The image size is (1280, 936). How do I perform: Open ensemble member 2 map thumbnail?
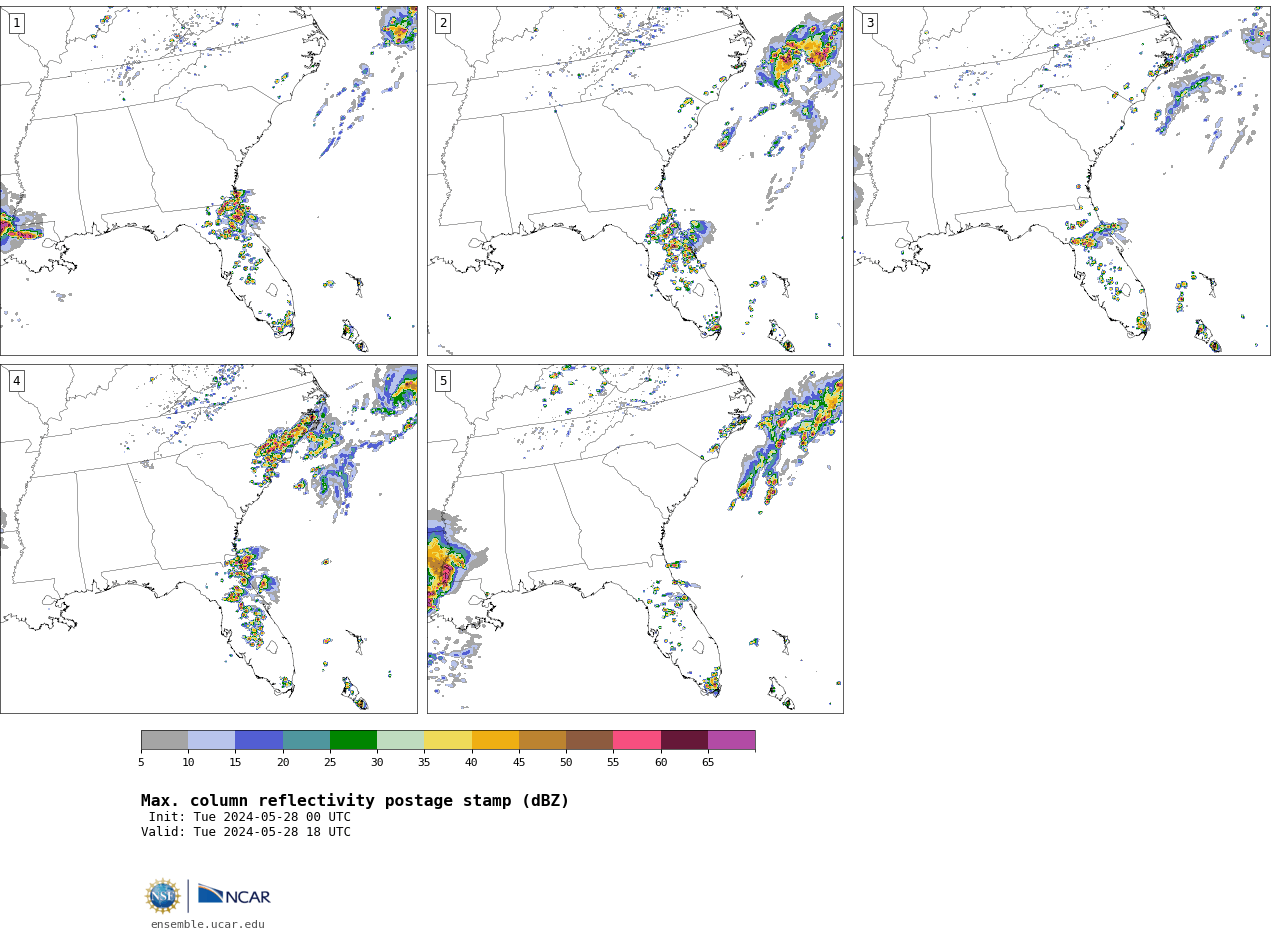(635, 181)
